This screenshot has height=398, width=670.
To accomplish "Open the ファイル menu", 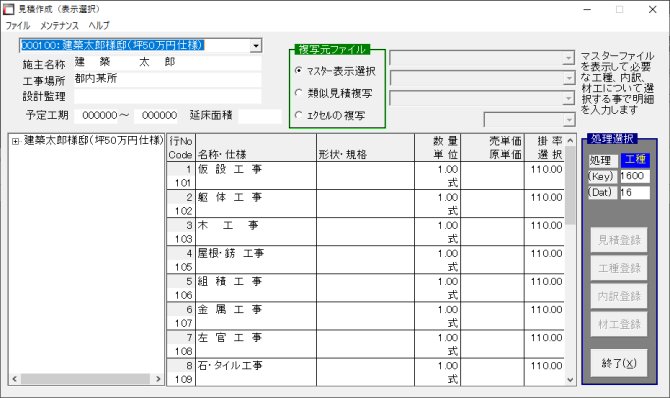I will tap(18, 25).
